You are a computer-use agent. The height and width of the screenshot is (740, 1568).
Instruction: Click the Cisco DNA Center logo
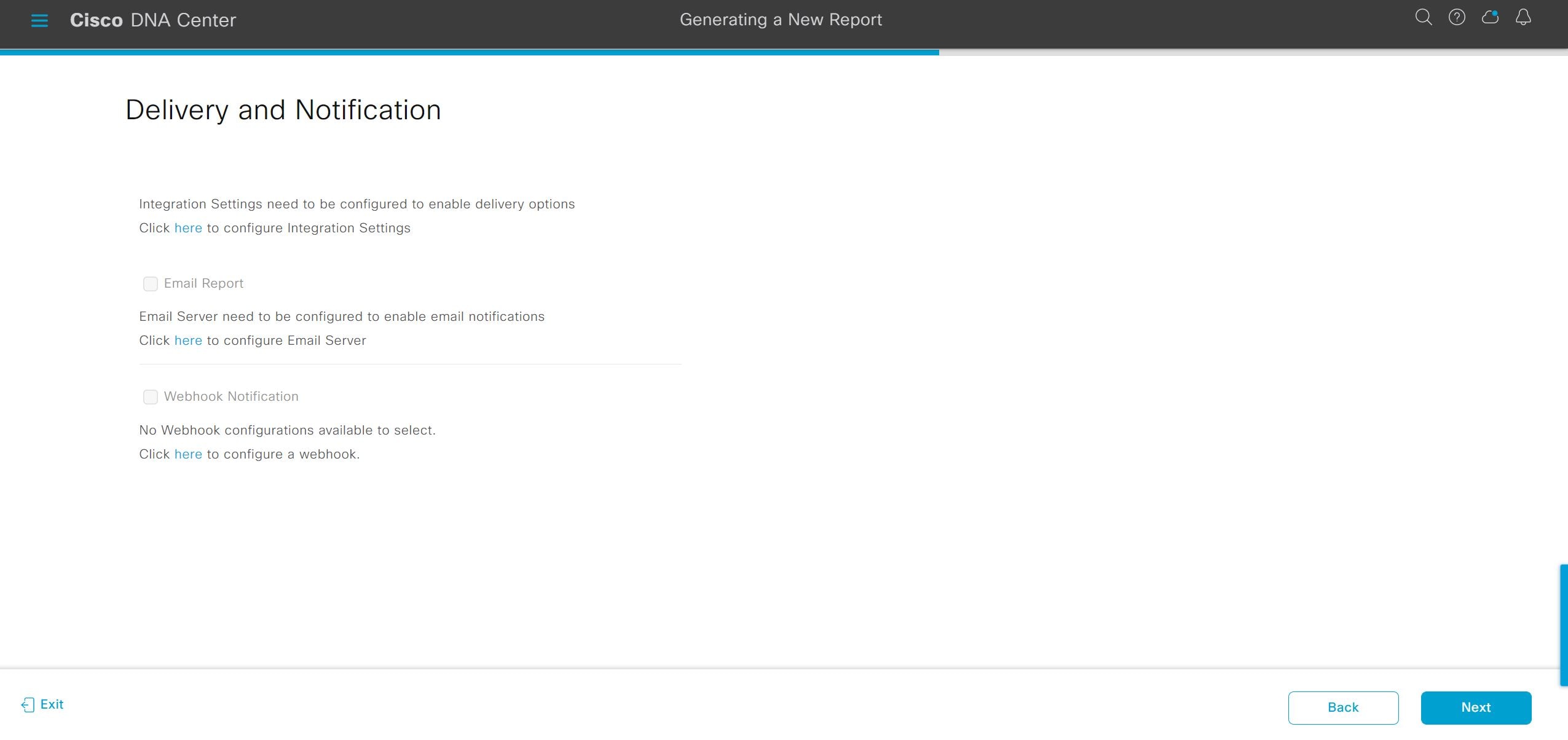(152, 20)
